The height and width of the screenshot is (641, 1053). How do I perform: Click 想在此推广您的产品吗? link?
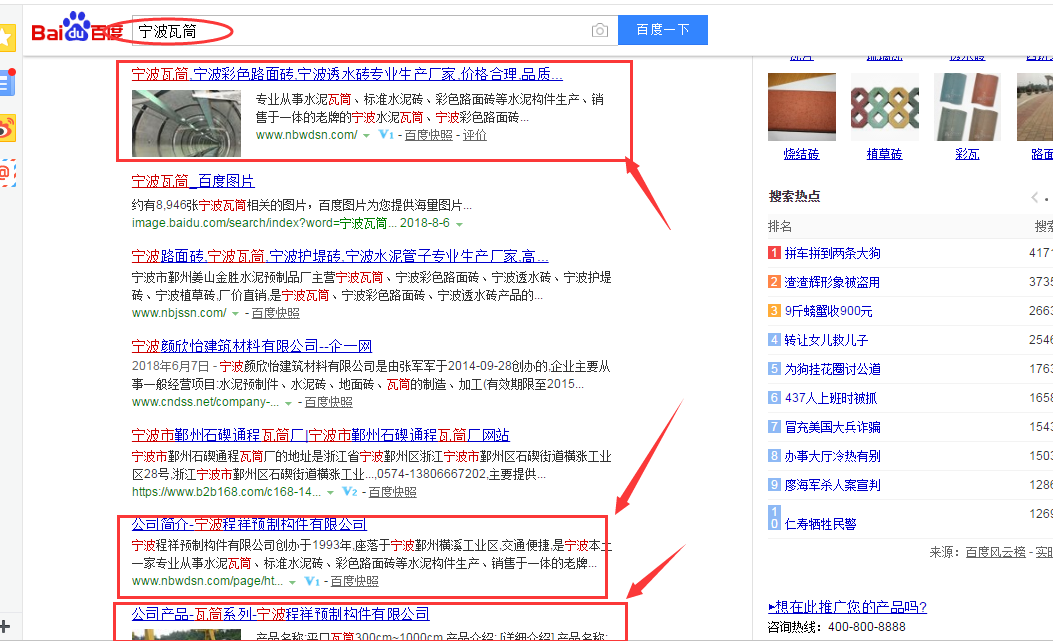pos(847,607)
